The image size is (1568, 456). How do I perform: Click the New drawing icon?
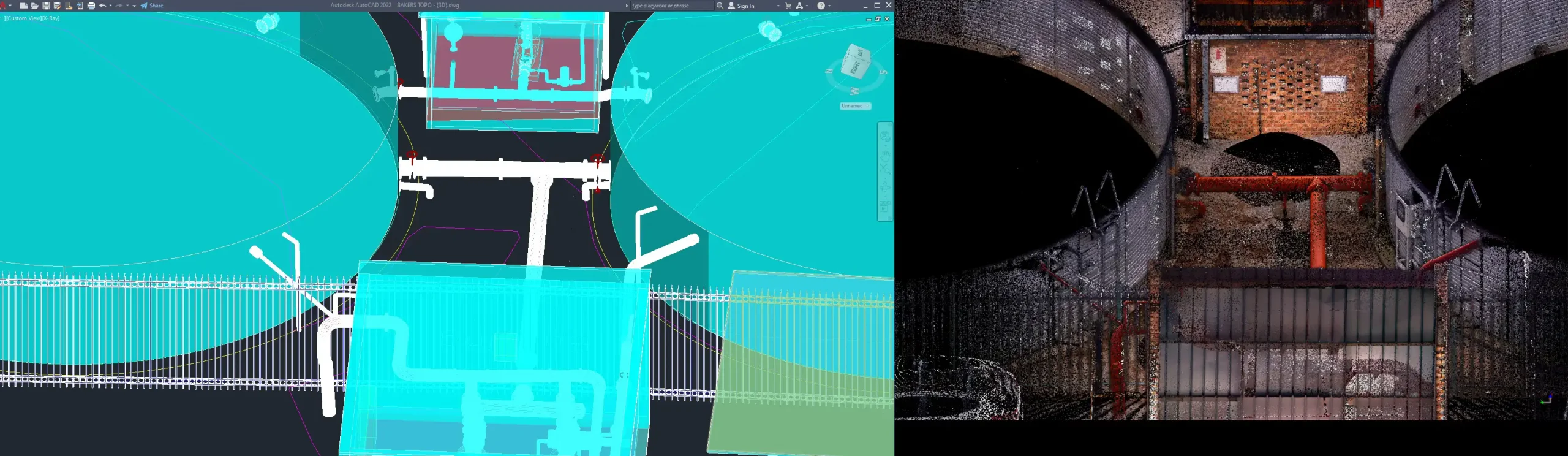(x=23, y=6)
